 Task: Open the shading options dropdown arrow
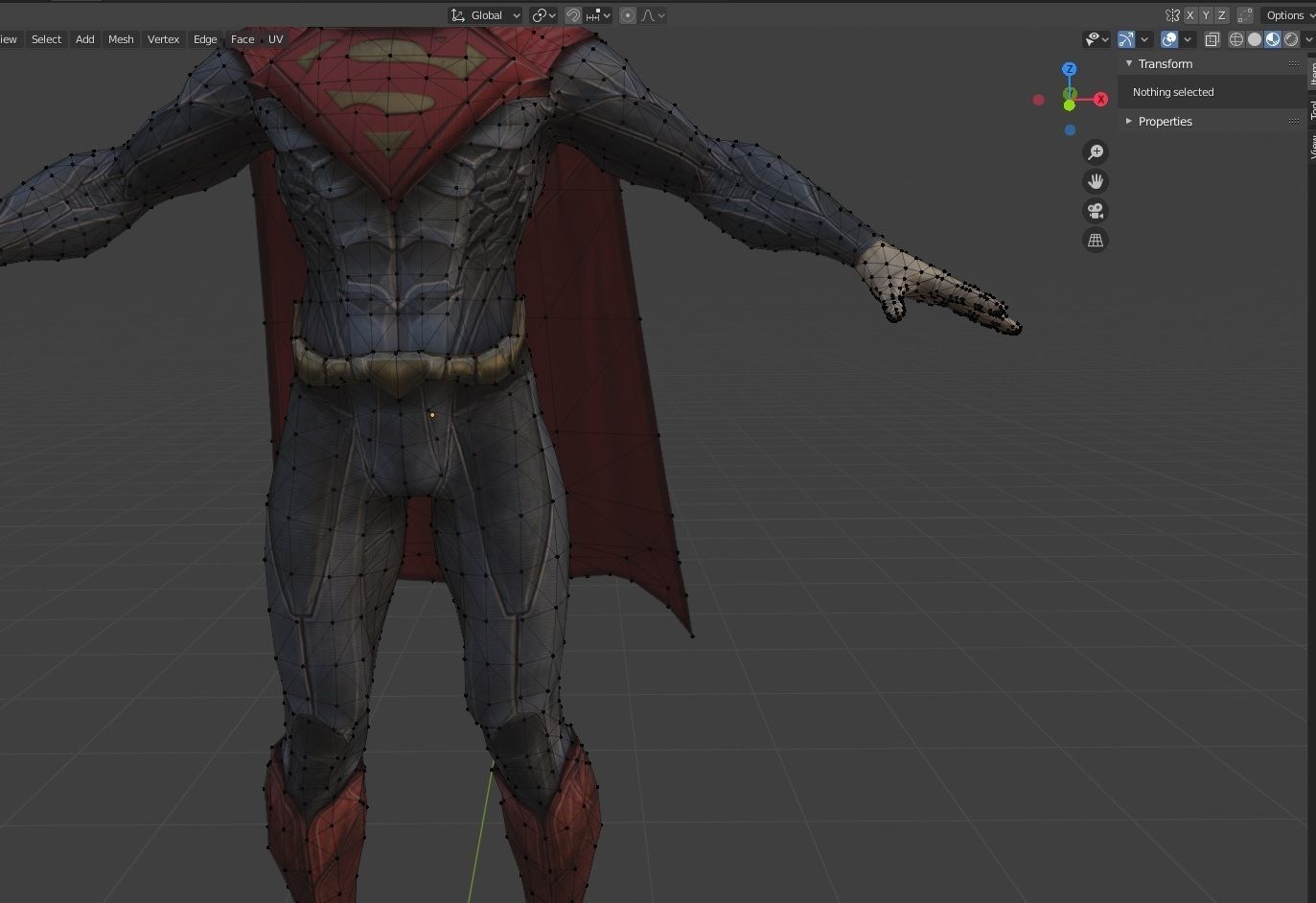point(1308,39)
